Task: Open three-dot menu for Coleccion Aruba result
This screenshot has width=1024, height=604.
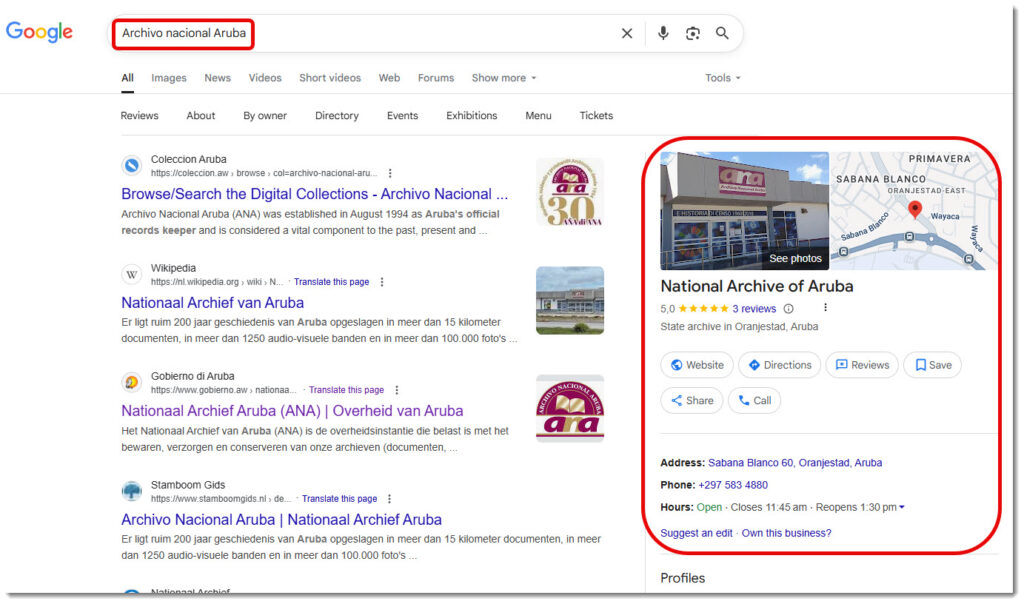Action: tap(390, 173)
